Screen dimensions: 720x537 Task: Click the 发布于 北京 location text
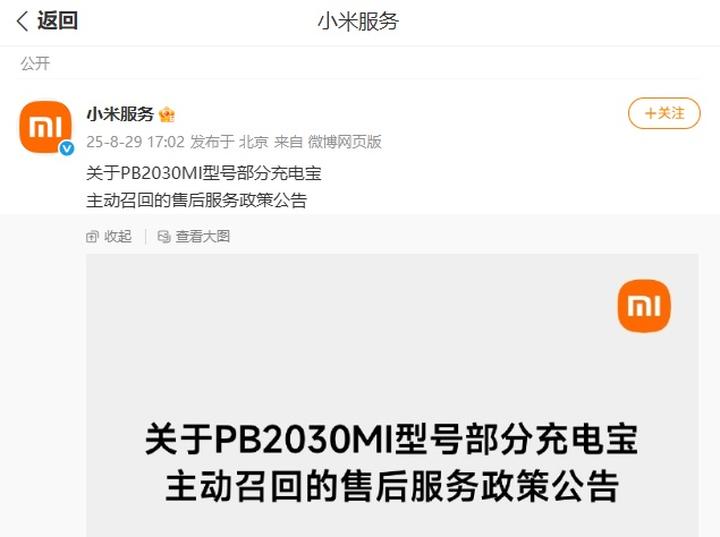pyautogui.click(x=229, y=142)
